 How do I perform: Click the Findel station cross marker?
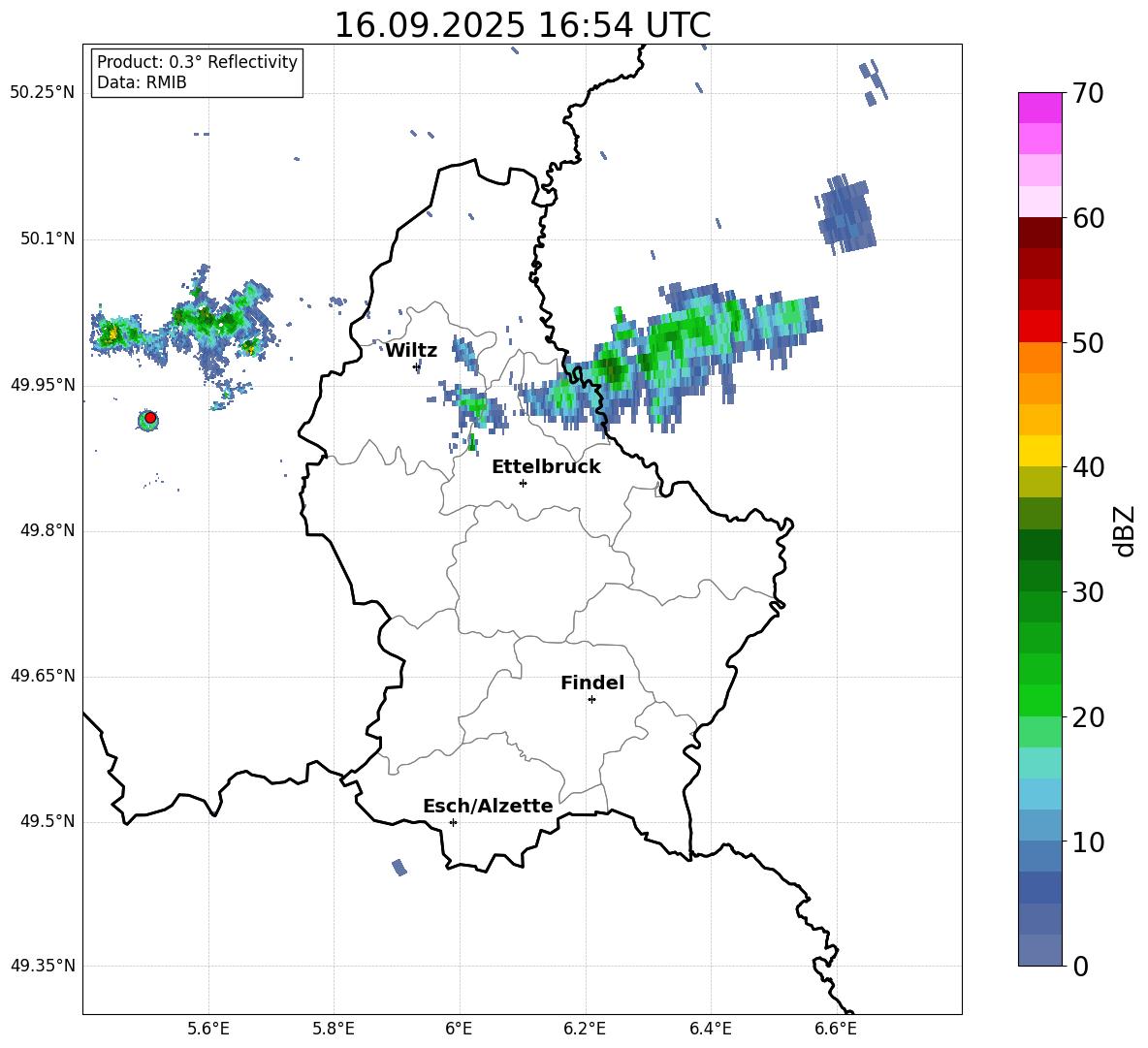pos(591,700)
